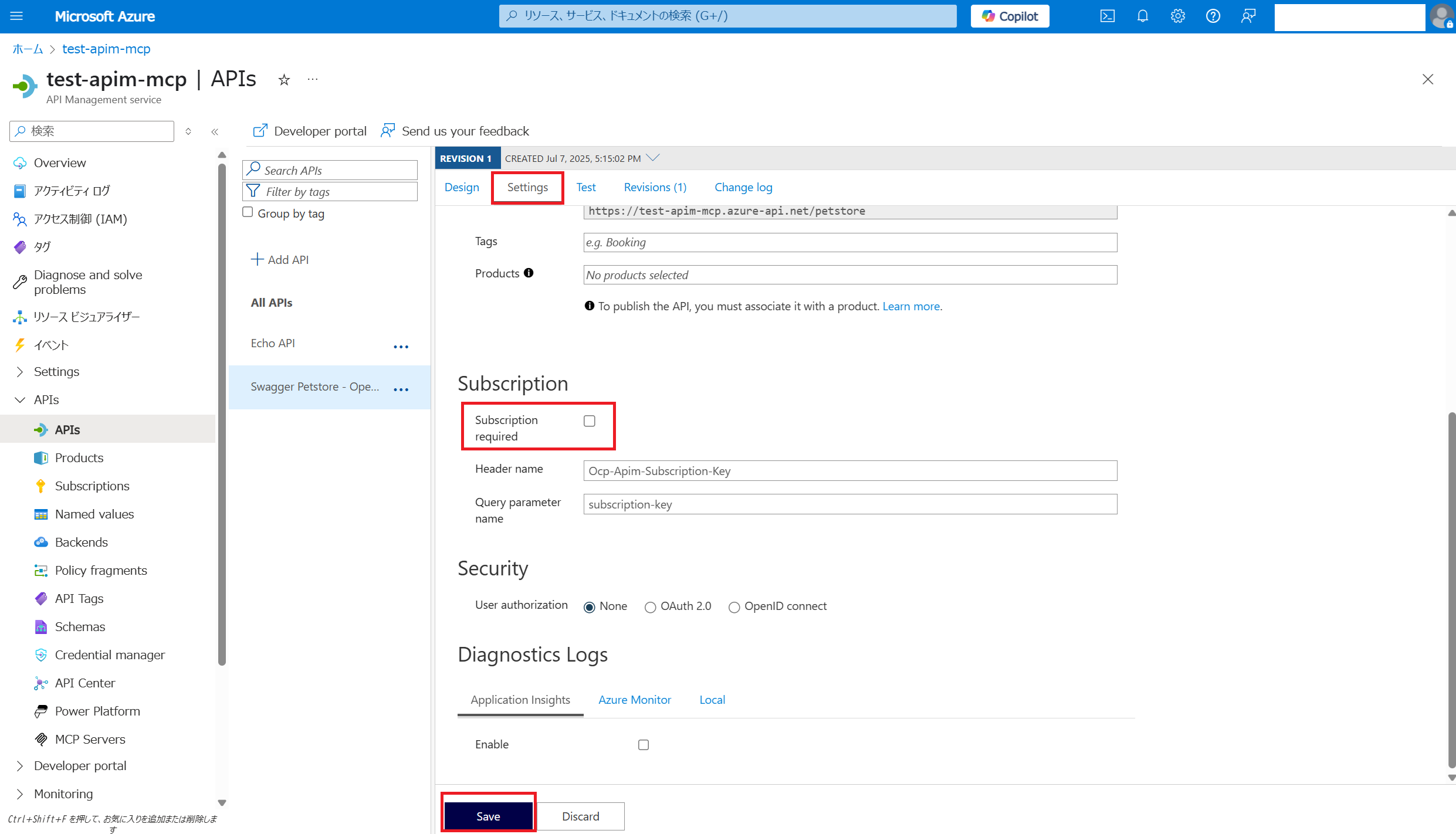Open Swagger Petstore context menu dots
This screenshot has height=834, width=1456.
tap(401, 389)
